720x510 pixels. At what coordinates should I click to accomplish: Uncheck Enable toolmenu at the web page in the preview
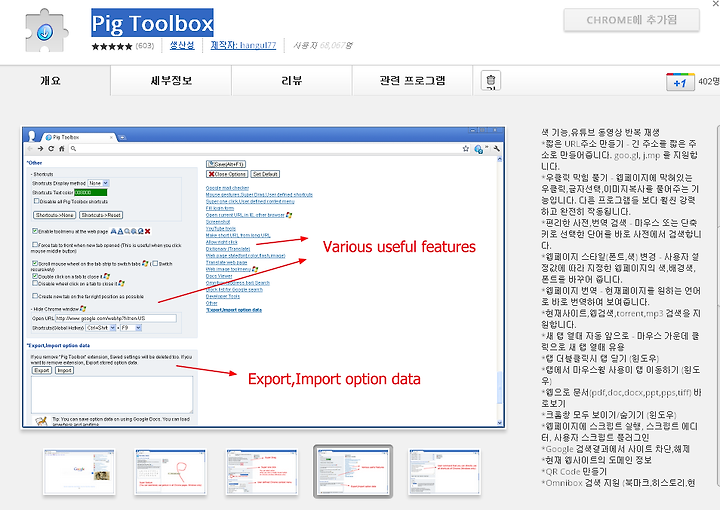35,231
